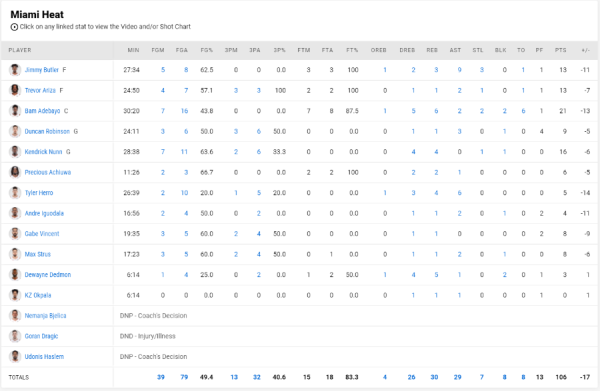Screen dimensions: 600x391
Task: Click Precious Achiuwa's headshot thumbnail
Action: [x=15, y=172]
